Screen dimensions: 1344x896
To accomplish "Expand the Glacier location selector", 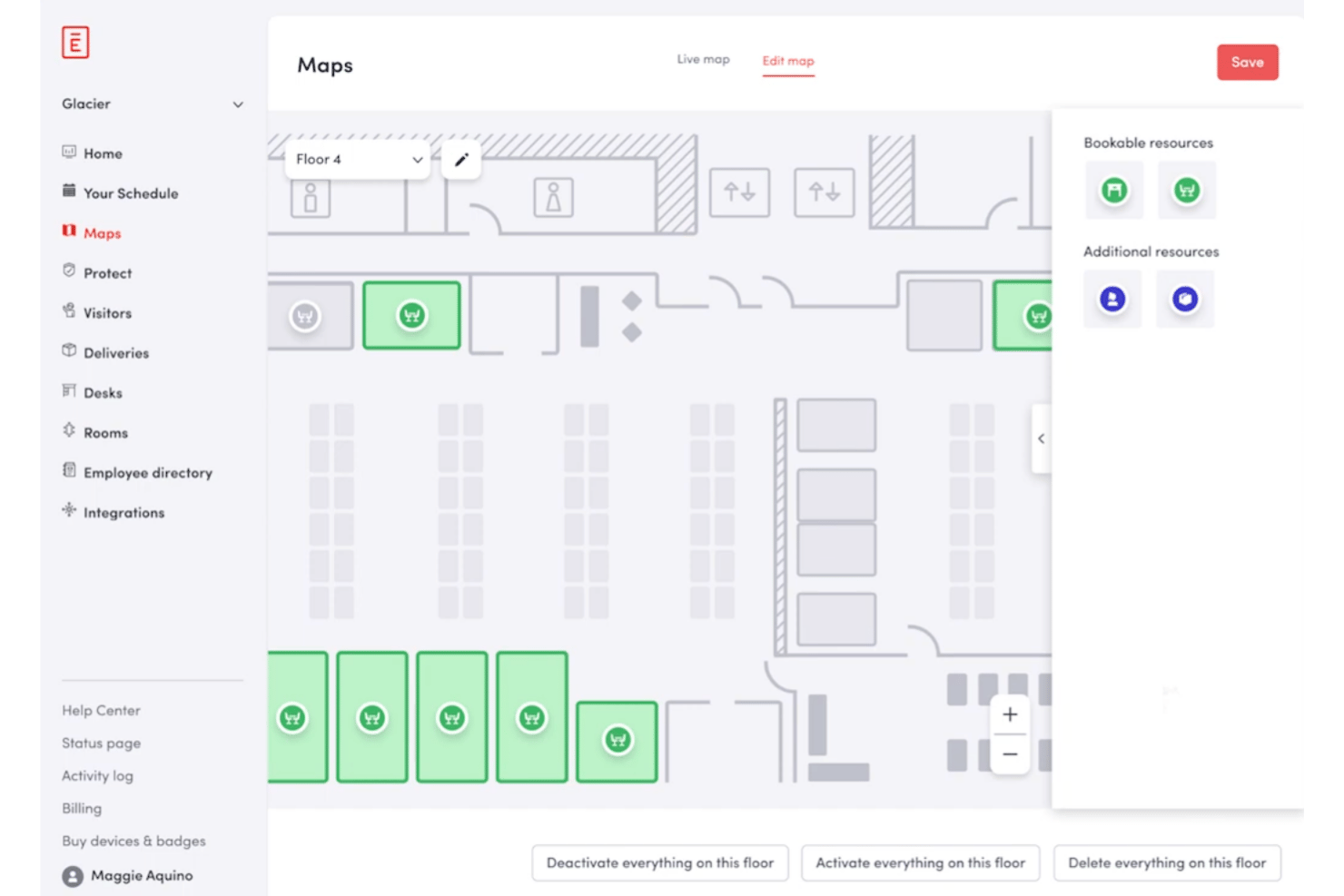I will 153,104.
